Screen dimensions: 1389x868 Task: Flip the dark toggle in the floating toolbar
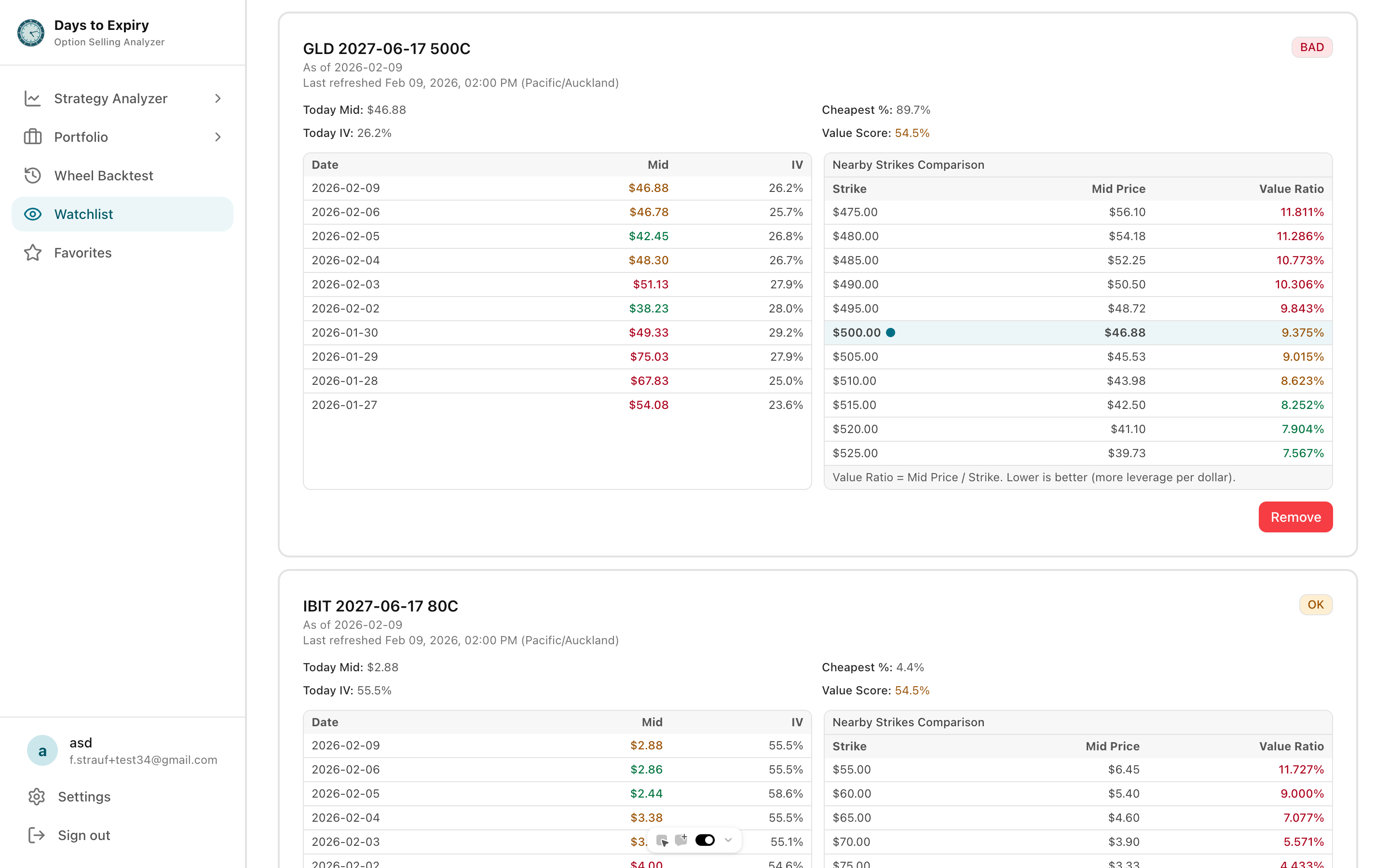pyautogui.click(x=705, y=840)
